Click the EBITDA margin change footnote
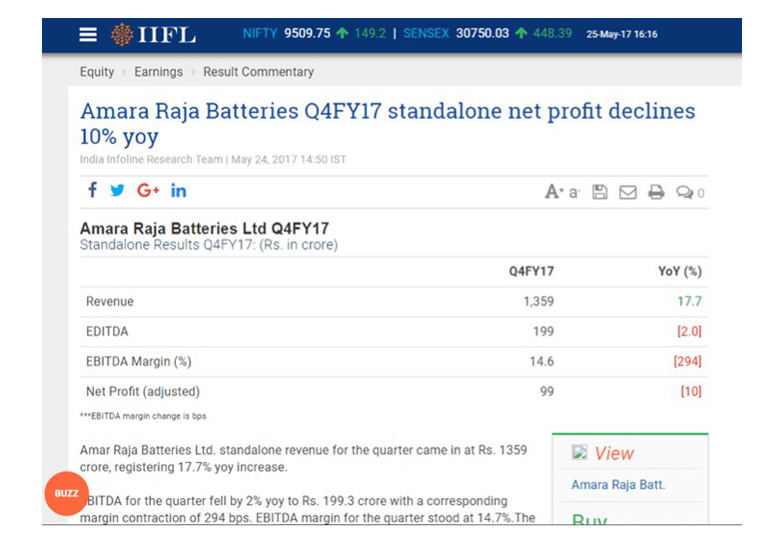The width and height of the screenshot is (768, 546). tap(143, 416)
